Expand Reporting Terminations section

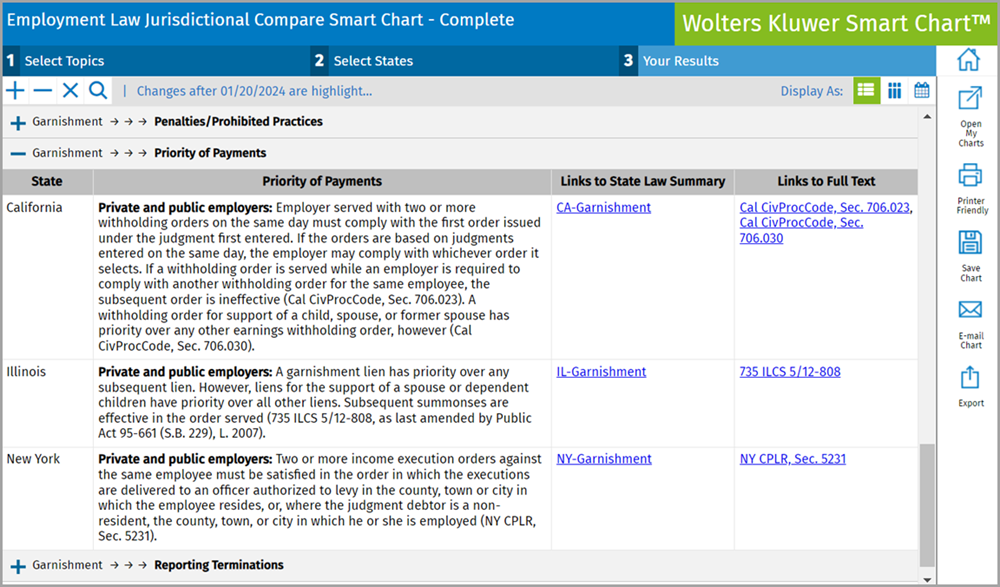[x=18, y=566]
